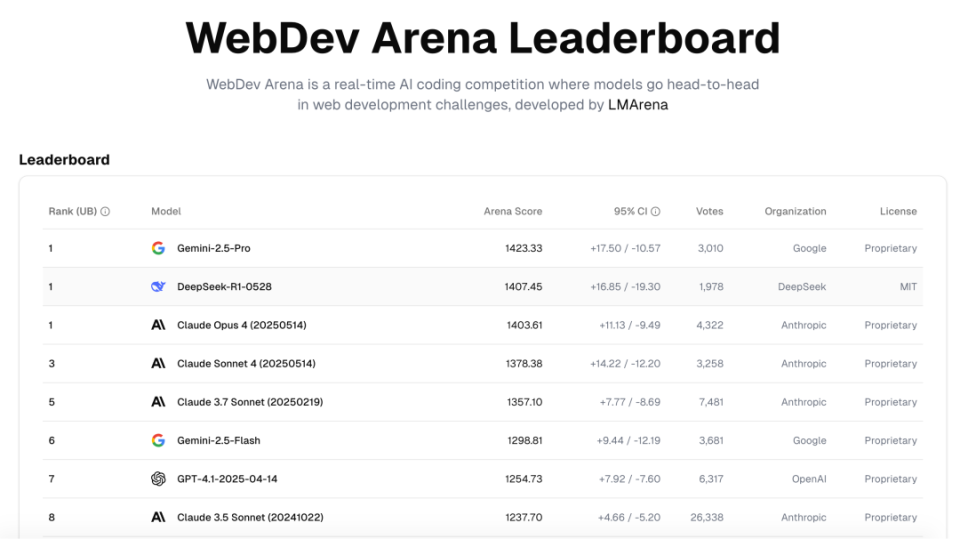Select the Claude 3.7 Sonnet (20250219) row
Image resolution: width=960 pixels, height=539 pixels.
point(482,402)
